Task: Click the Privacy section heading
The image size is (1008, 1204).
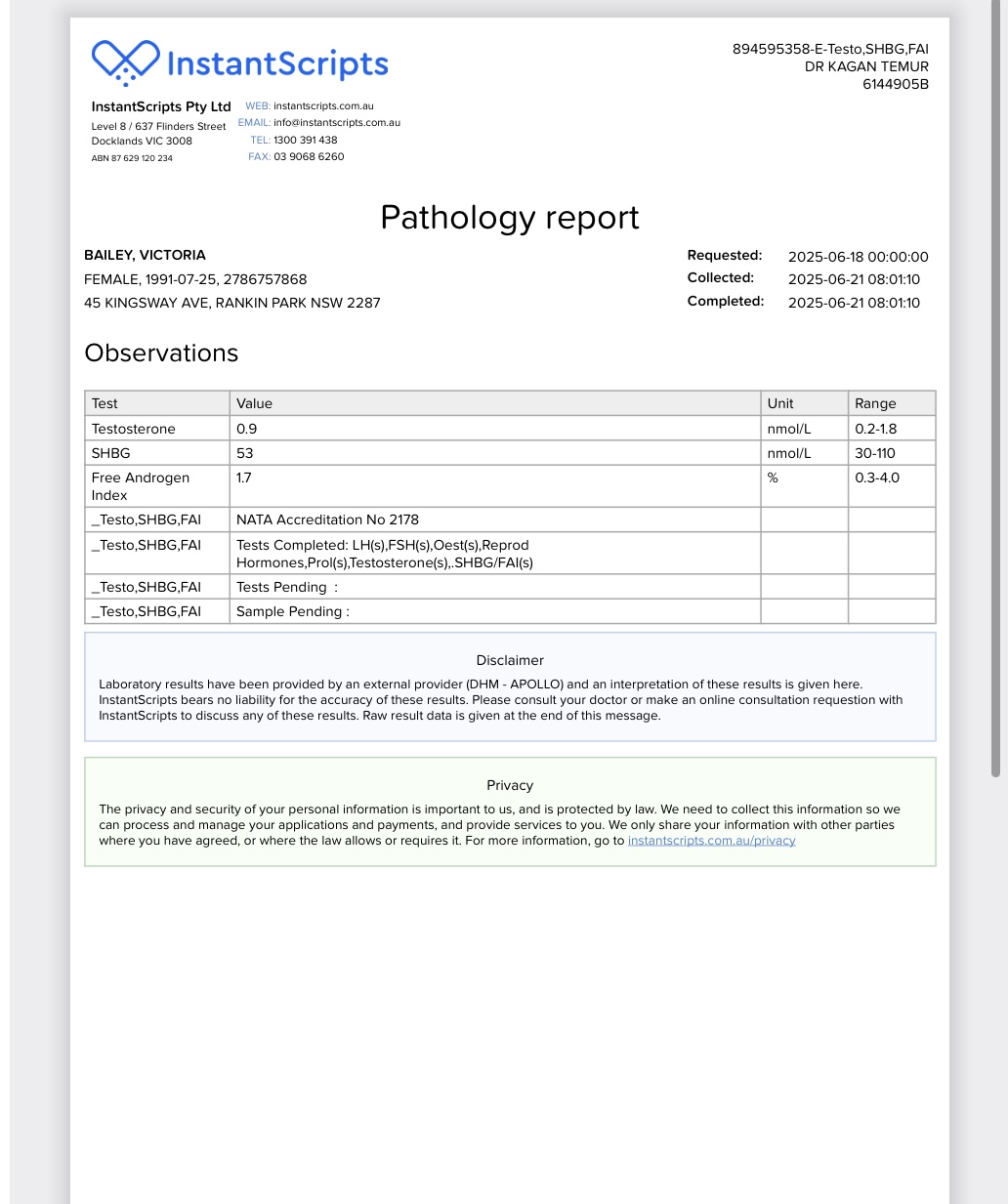Action: pyautogui.click(x=510, y=785)
